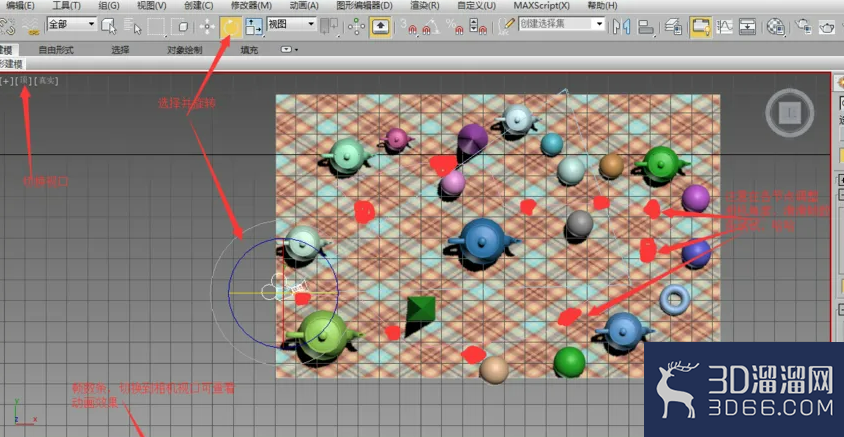Viewport: 844px width, 437px height.
Task: Open the 图形编辑器(D) menu
Action: tap(364, 6)
